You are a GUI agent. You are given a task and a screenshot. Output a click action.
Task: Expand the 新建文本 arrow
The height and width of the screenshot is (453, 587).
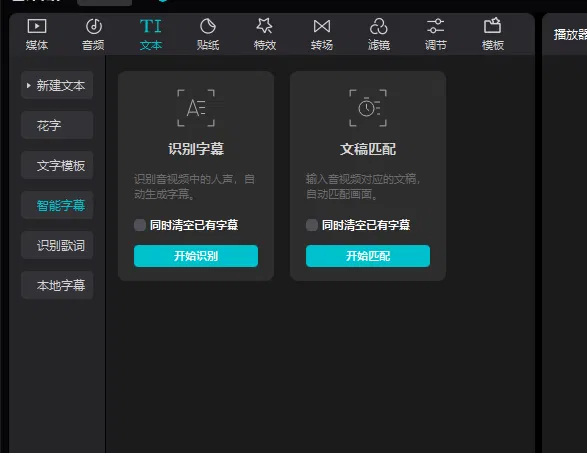click(28, 85)
